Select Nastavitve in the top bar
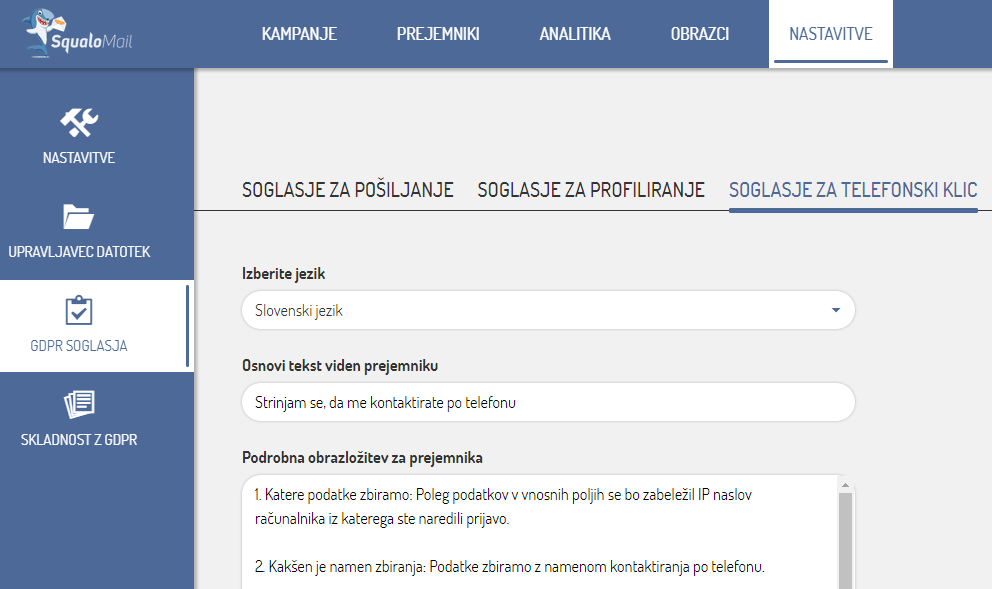The image size is (992, 589). (830, 34)
